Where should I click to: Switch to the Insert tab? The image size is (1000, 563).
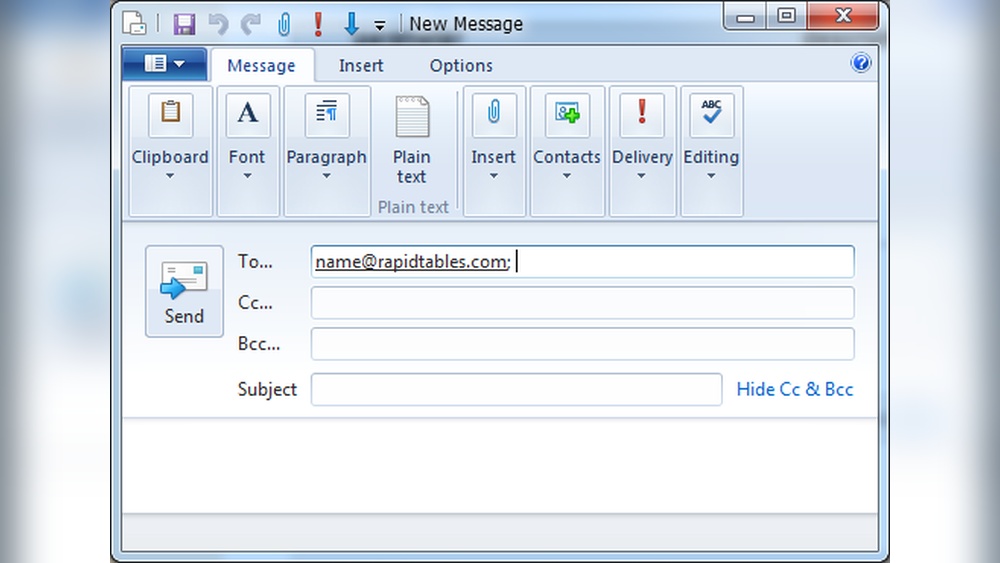point(361,66)
